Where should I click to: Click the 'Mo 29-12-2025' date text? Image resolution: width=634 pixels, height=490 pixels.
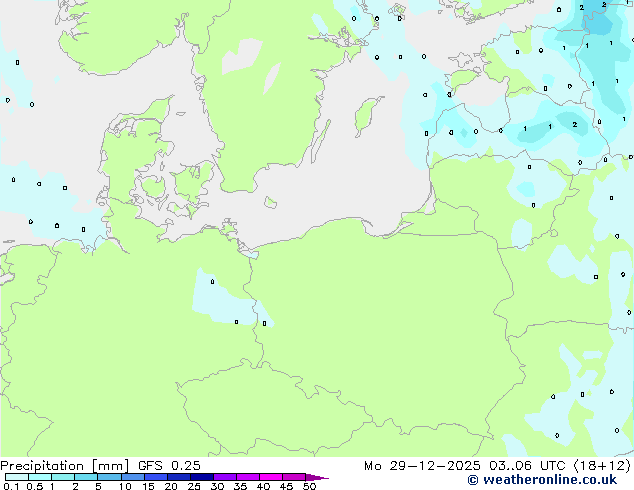(422, 466)
